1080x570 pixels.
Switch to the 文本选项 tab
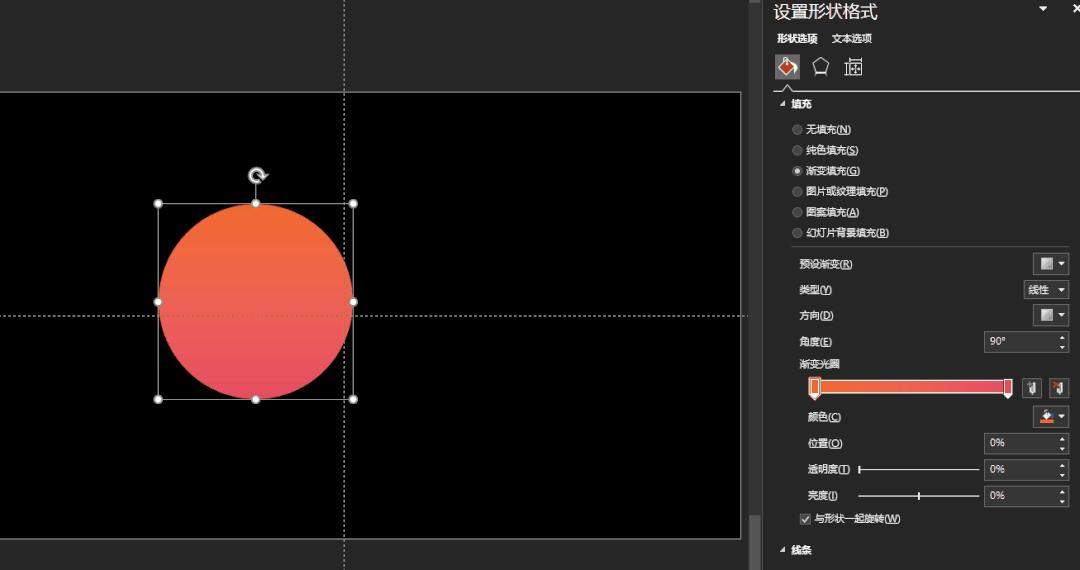pos(851,39)
